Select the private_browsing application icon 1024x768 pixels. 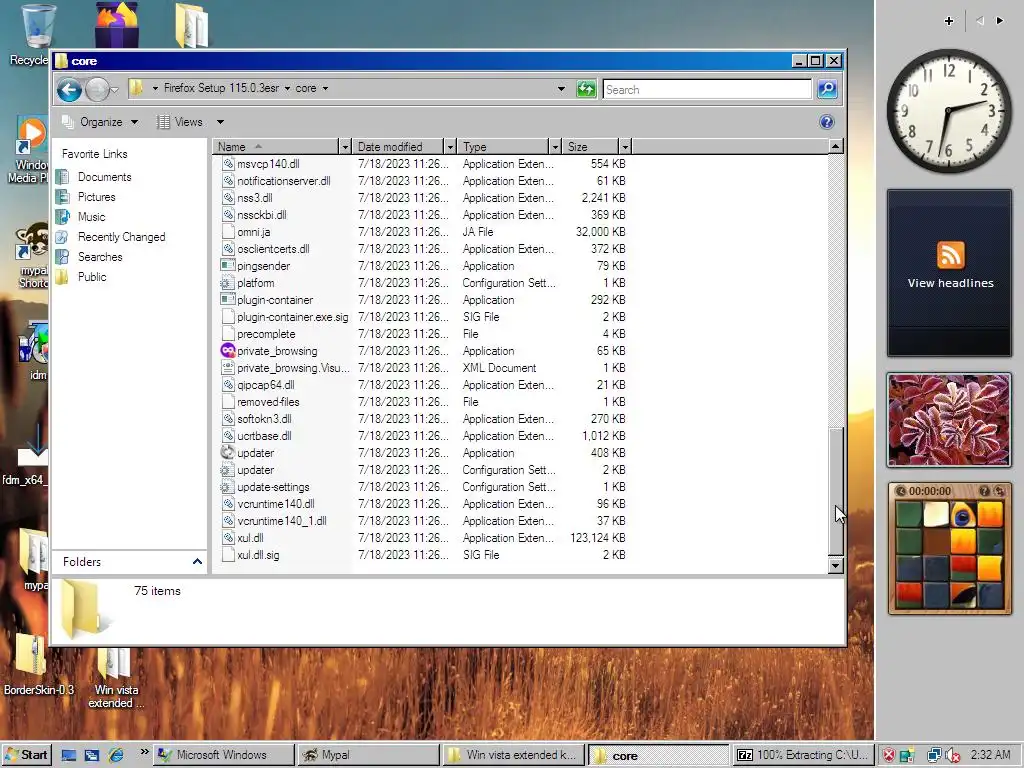(x=227, y=351)
